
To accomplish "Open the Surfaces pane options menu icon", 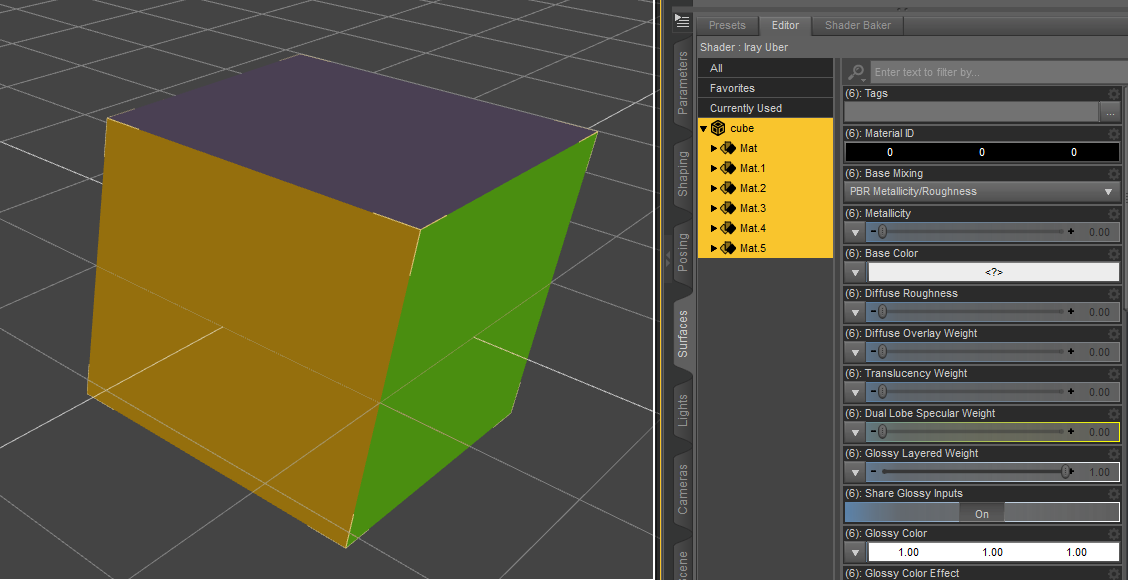I will tap(682, 22).
